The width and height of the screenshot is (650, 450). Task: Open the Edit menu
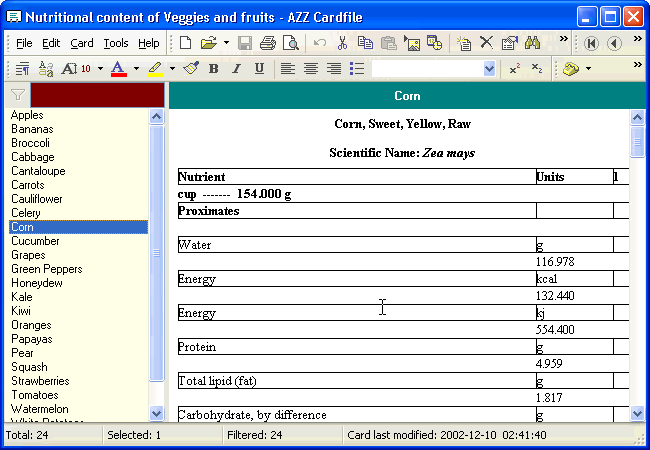pos(51,43)
